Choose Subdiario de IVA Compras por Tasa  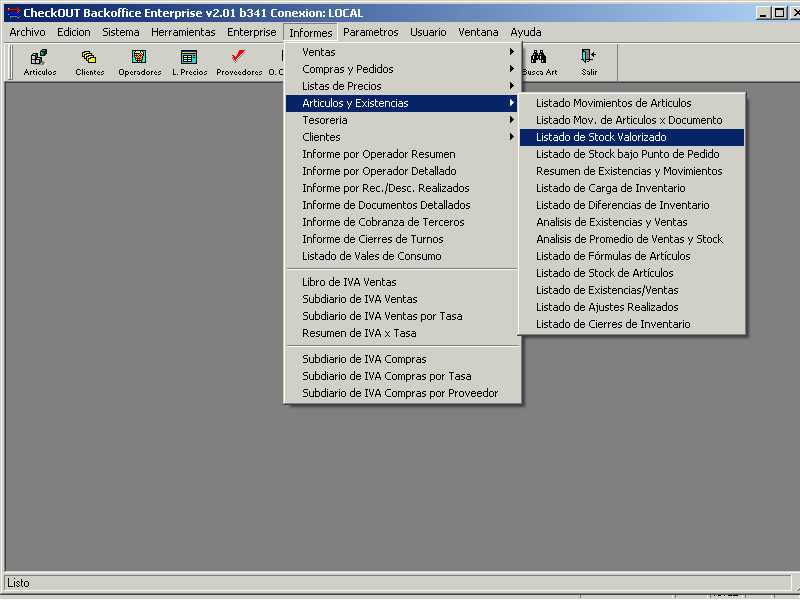click(402, 376)
